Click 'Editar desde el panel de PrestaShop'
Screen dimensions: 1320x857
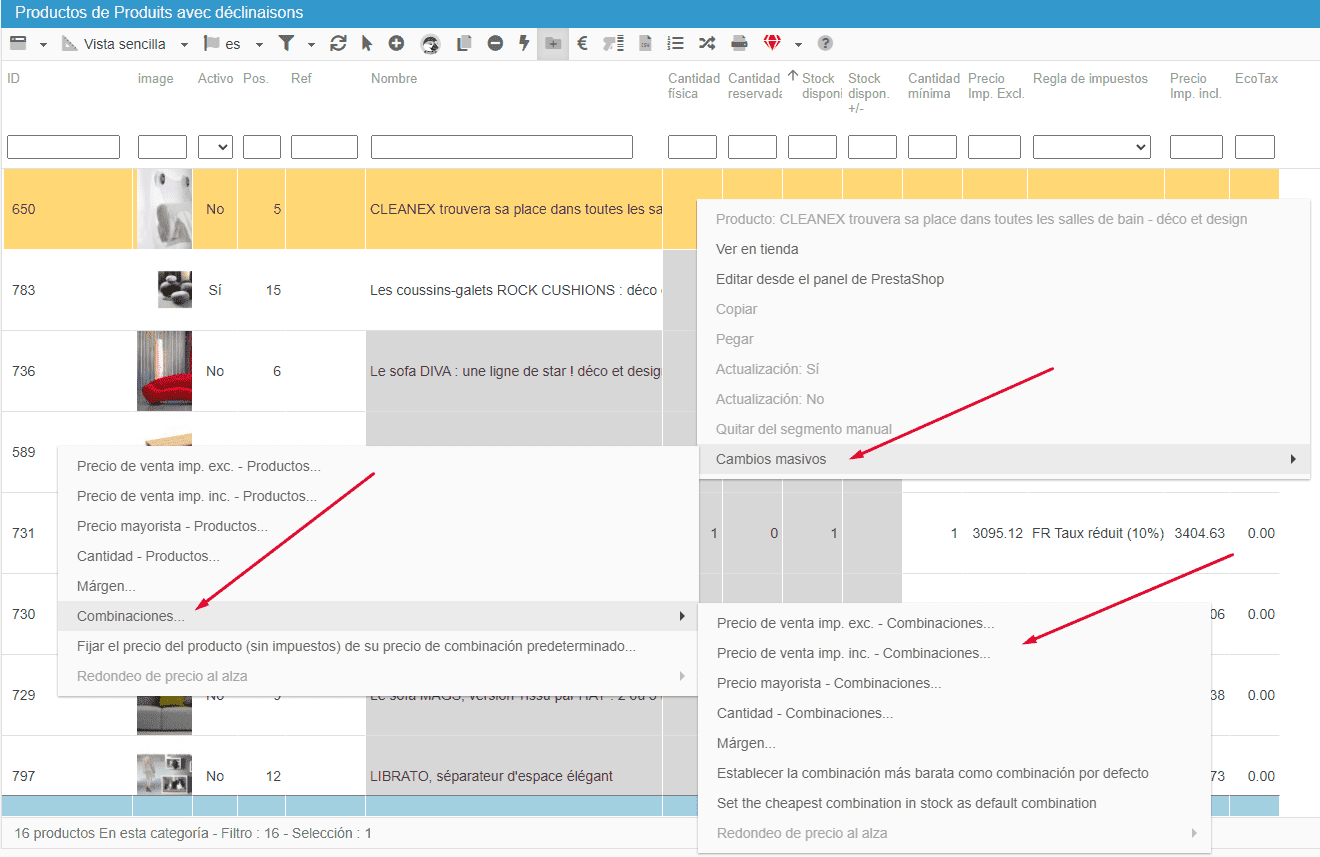[830, 279]
